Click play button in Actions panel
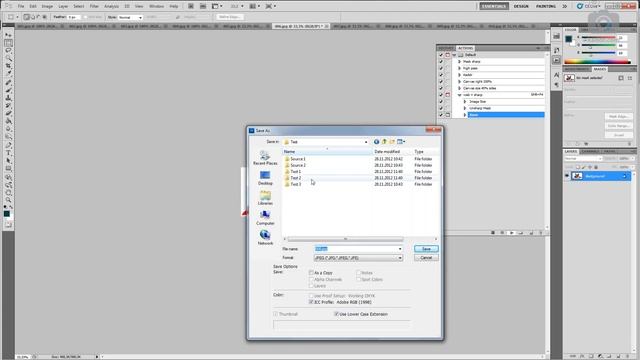The image size is (640, 360). 511,233
